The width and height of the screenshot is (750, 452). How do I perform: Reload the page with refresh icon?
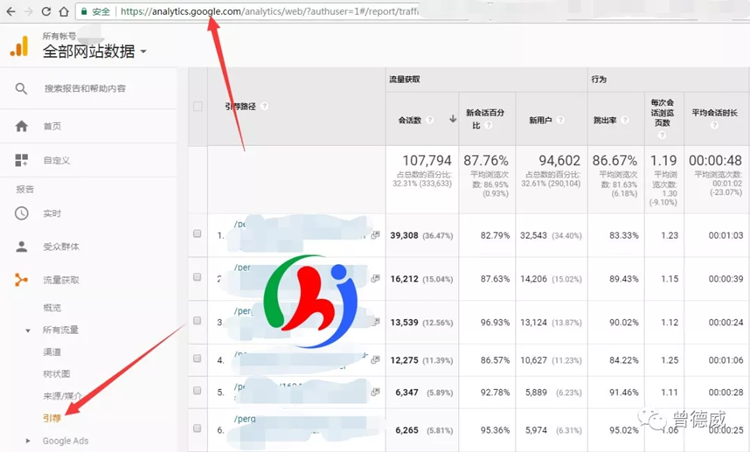(46, 11)
